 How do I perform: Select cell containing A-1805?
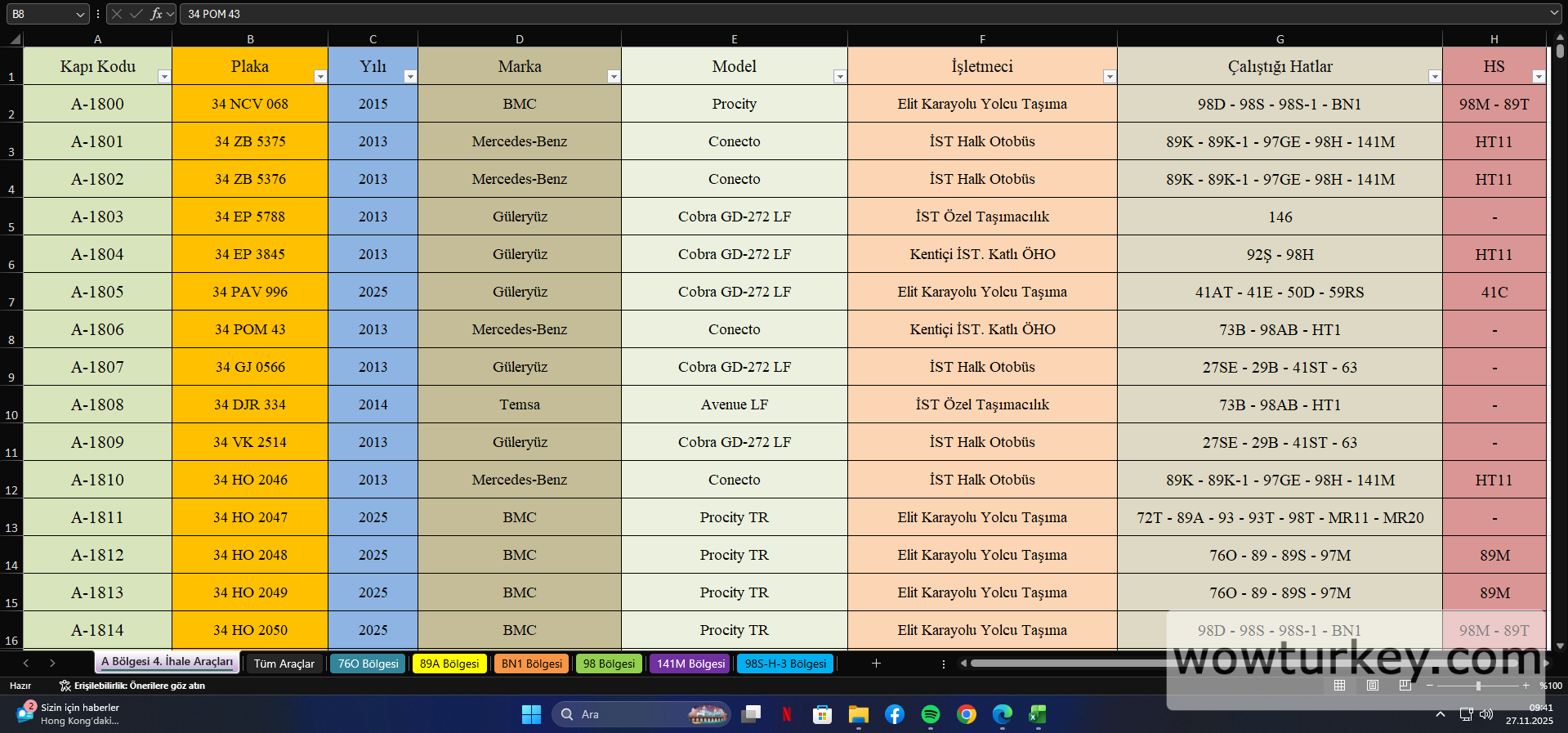97,292
